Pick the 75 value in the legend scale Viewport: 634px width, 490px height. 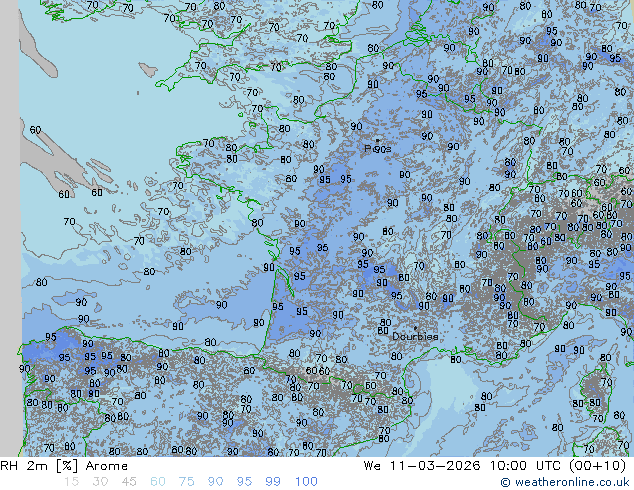pyautogui.click(x=186, y=482)
